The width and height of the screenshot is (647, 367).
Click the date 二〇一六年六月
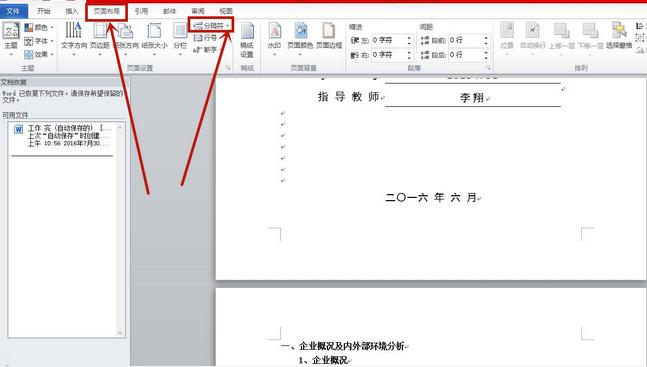[431, 197]
